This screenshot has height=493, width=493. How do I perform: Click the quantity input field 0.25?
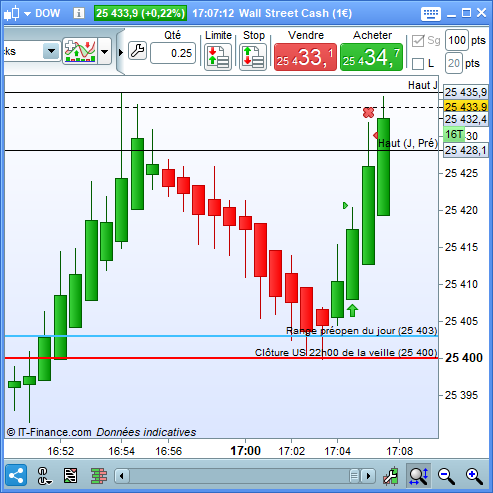point(173,53)
